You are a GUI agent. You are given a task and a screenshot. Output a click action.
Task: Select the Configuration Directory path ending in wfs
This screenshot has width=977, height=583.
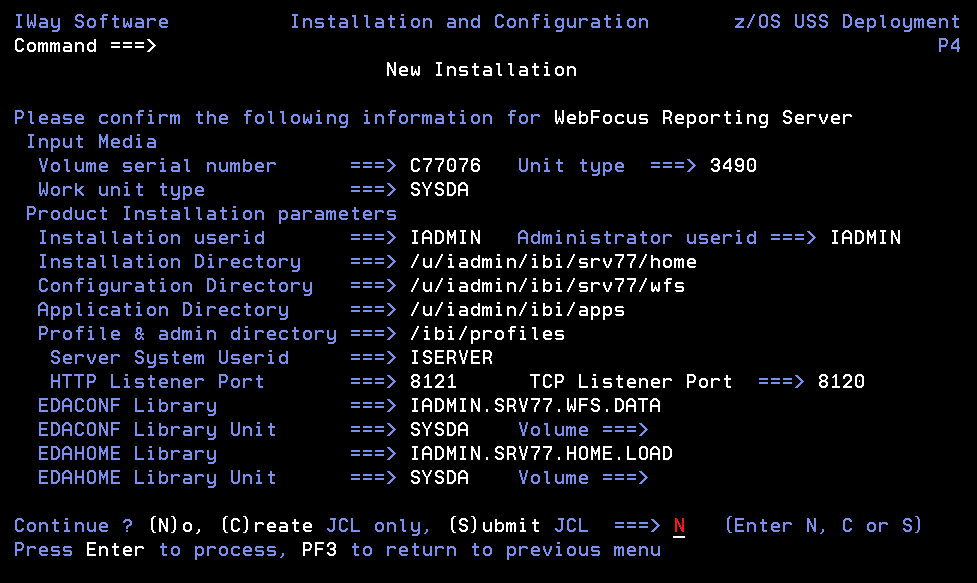547,285
